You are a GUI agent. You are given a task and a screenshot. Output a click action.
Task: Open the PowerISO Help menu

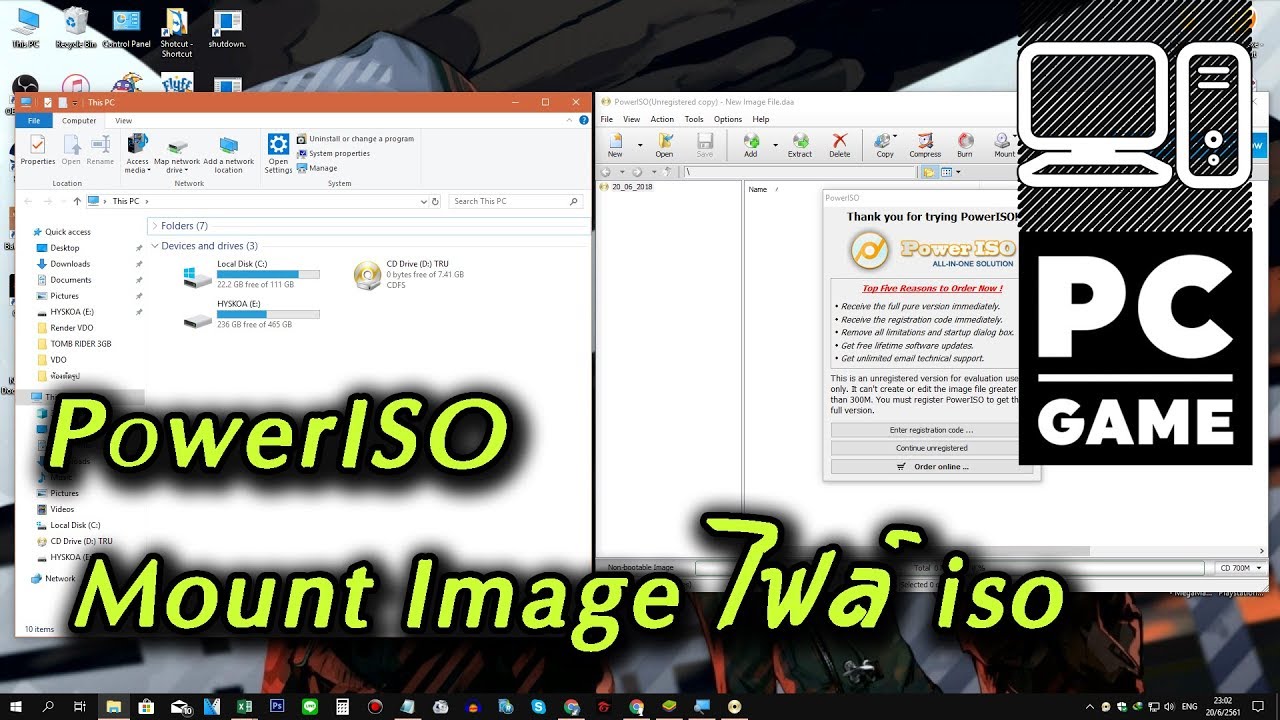coord(761,119)
